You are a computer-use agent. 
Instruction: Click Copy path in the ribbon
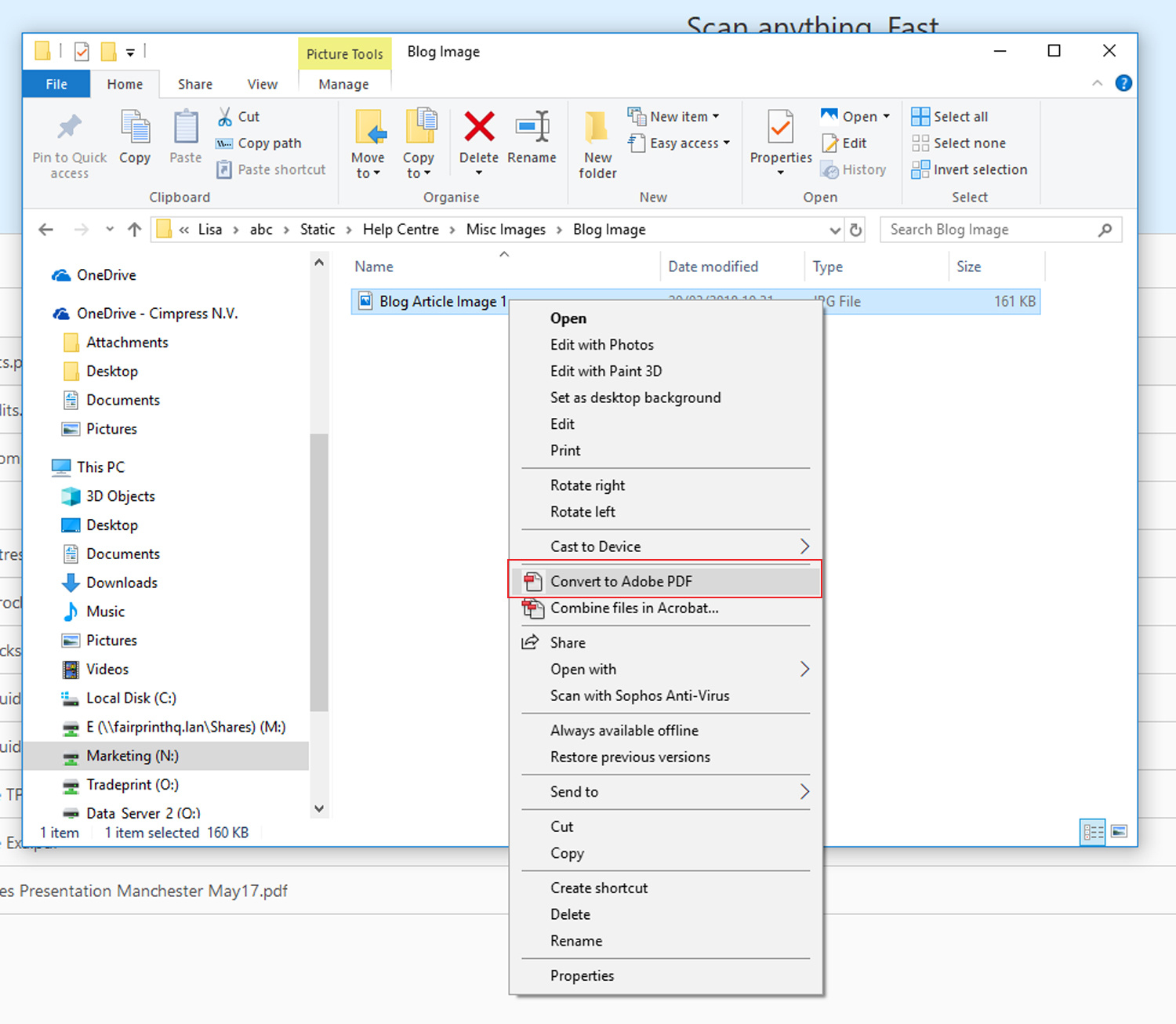point(259,143)
